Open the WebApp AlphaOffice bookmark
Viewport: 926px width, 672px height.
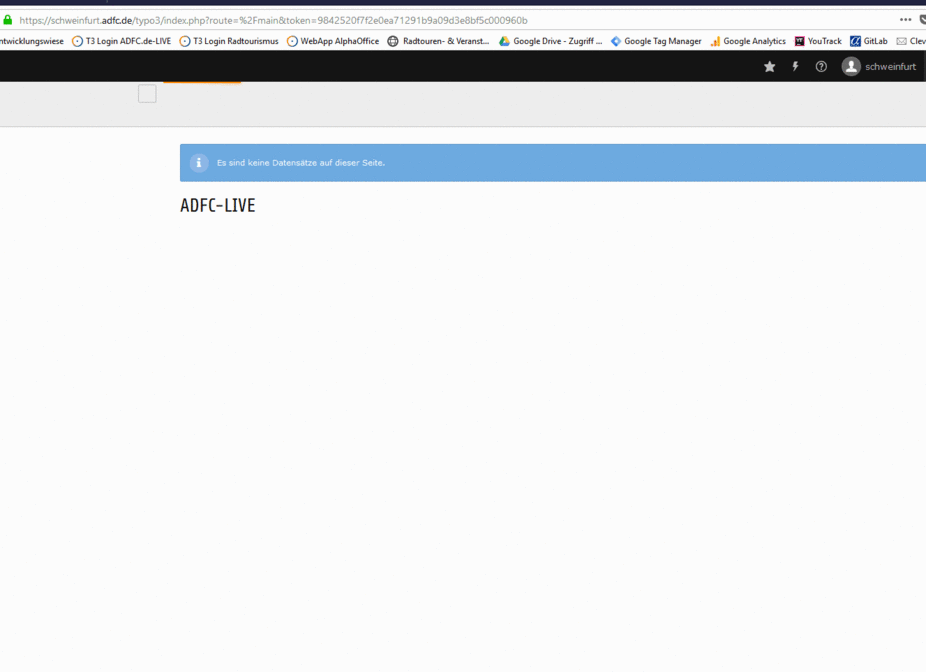pos(333,41)
